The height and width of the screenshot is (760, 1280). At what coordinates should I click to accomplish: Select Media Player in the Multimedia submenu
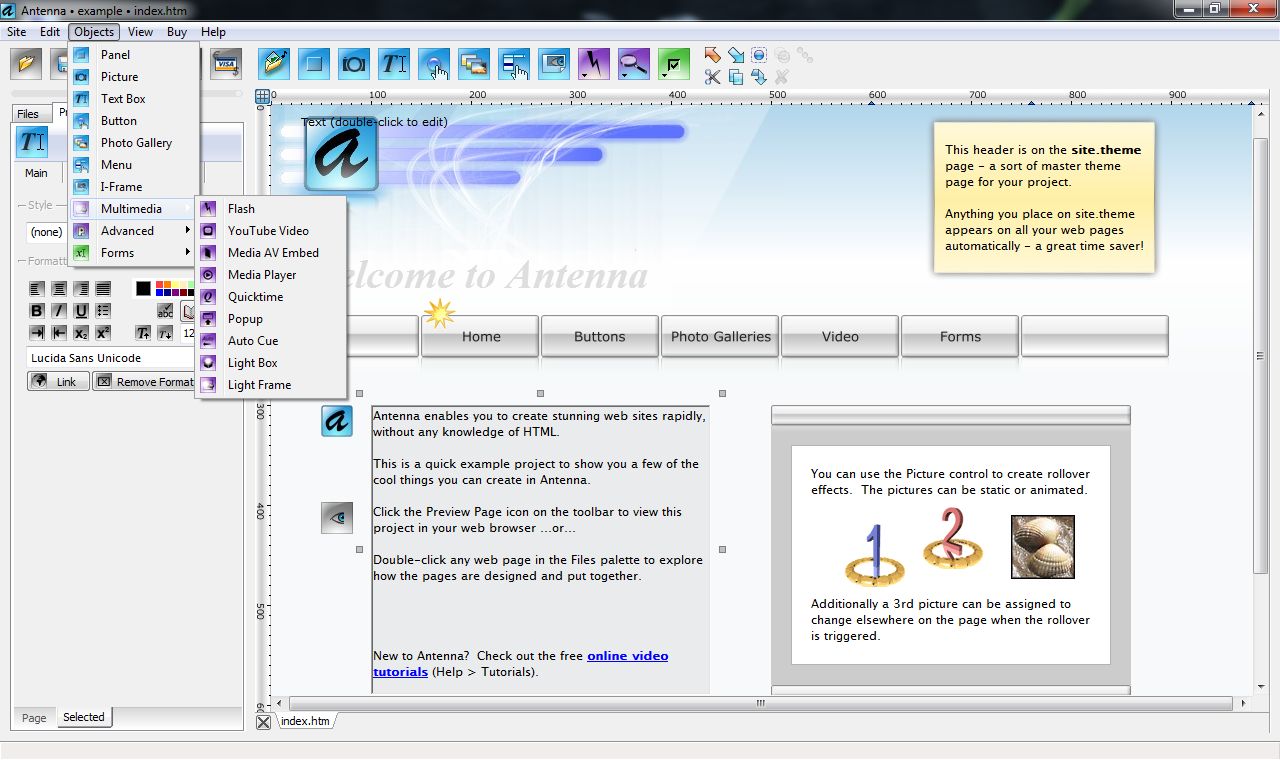point(271,275)
